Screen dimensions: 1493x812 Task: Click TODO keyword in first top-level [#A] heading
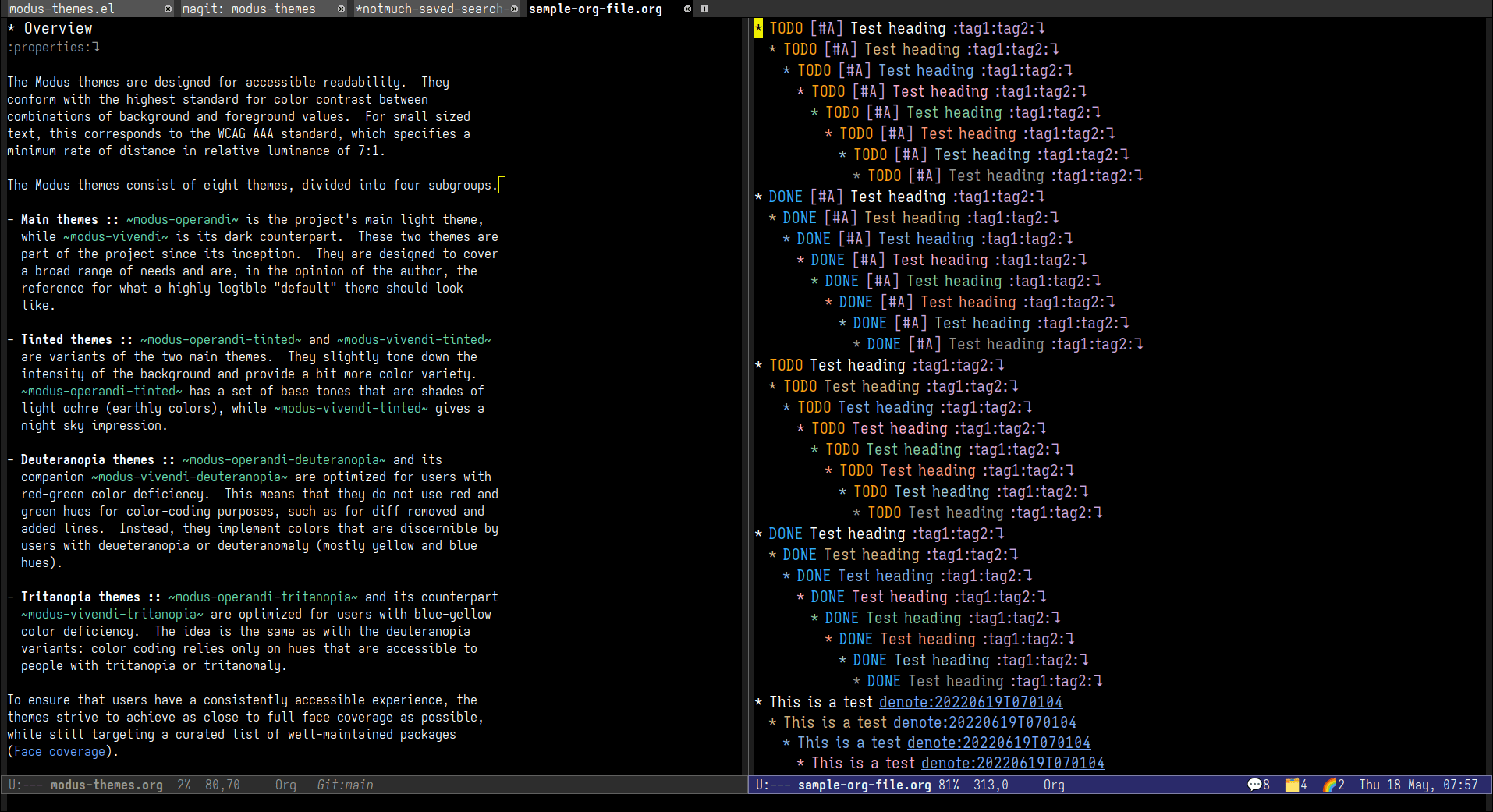(x=786, y=28)
